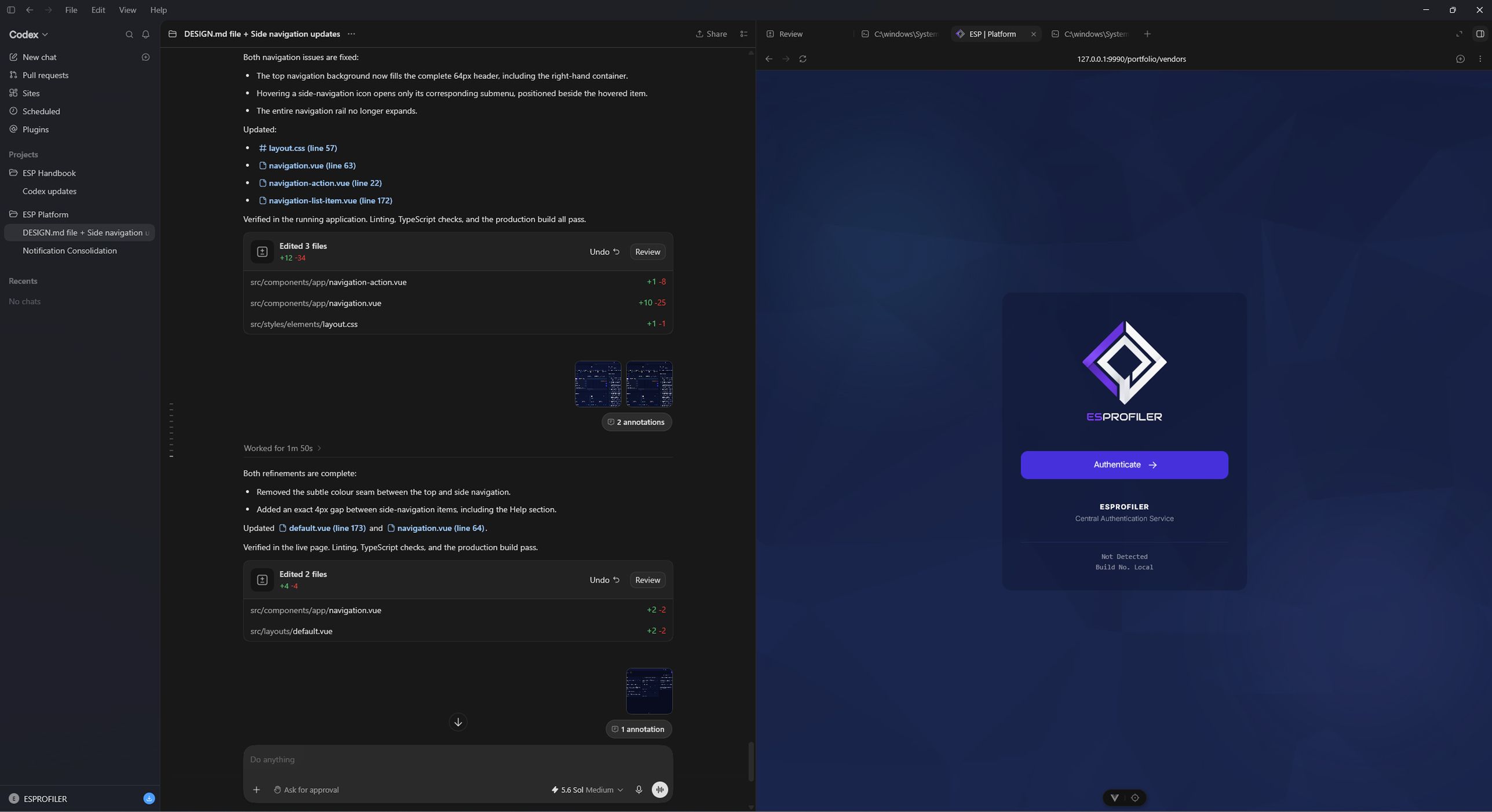Open the layout.css (line 57) link
1492x812 pixels.
coord(298,148)
